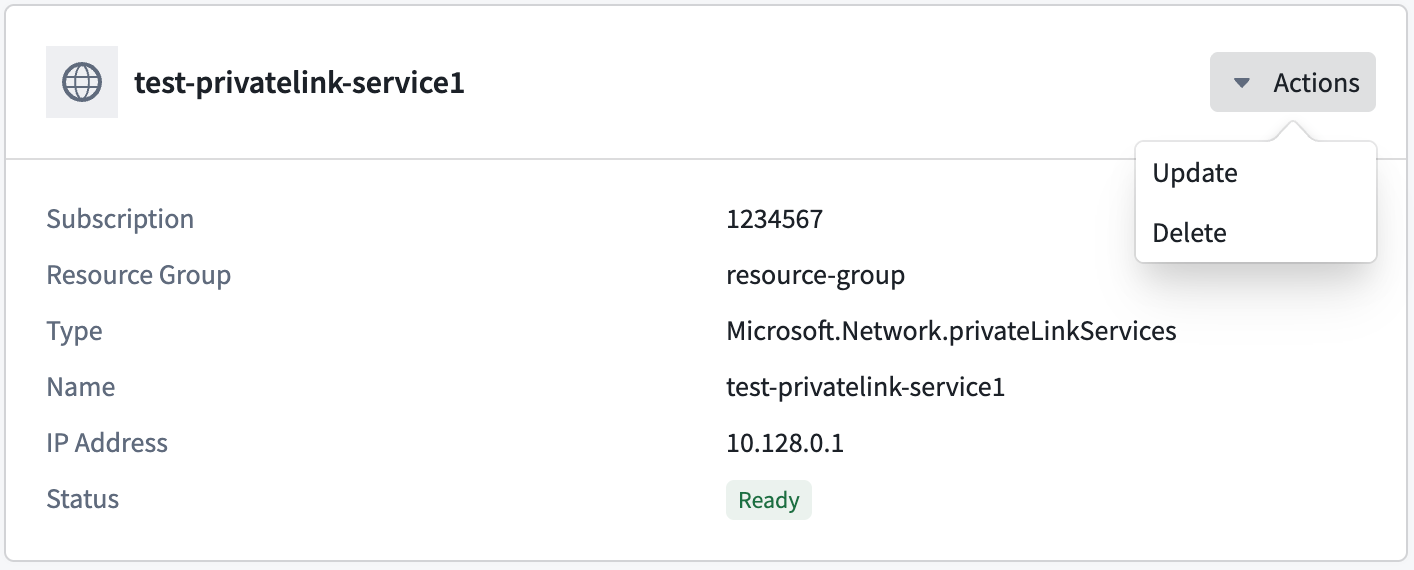The height and width of the screenshot is (570, 1414).
Task: Click the Subscription value 1234567
Action: [774, 219]
